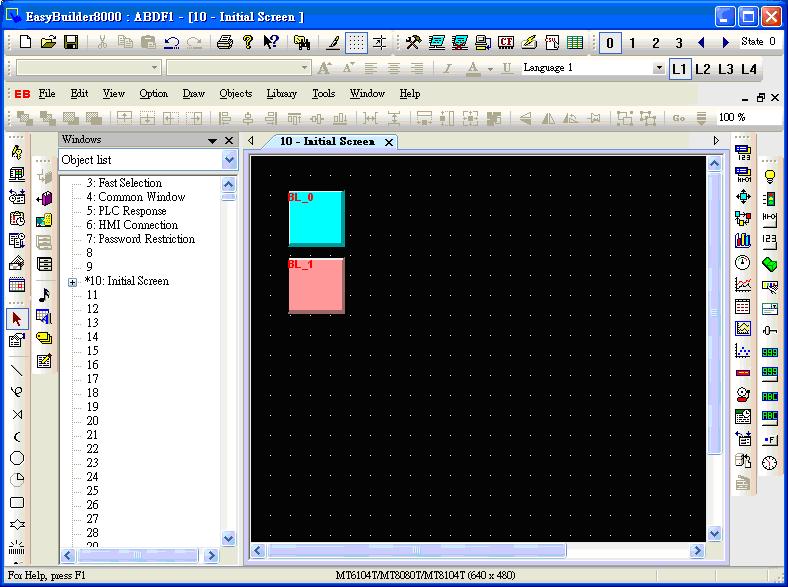
Task: Select the arc drawing tool
Action: click(17, 437)
